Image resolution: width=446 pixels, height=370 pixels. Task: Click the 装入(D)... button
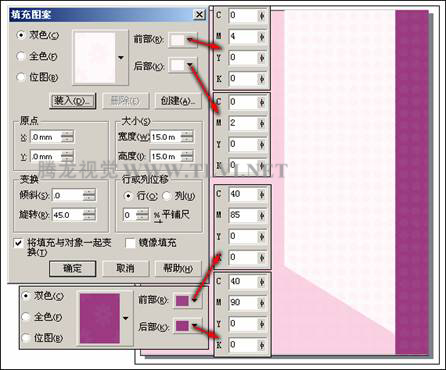pos(73,101)
